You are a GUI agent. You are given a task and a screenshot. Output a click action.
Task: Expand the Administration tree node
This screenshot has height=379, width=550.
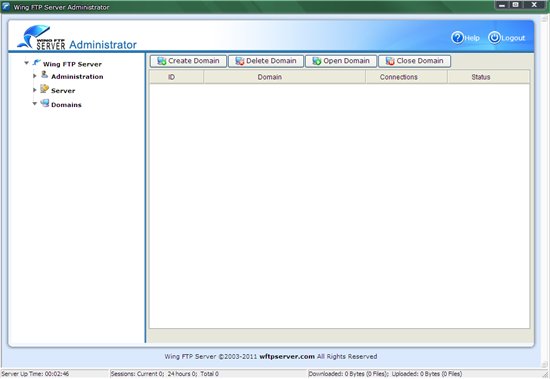pos(34,76)
